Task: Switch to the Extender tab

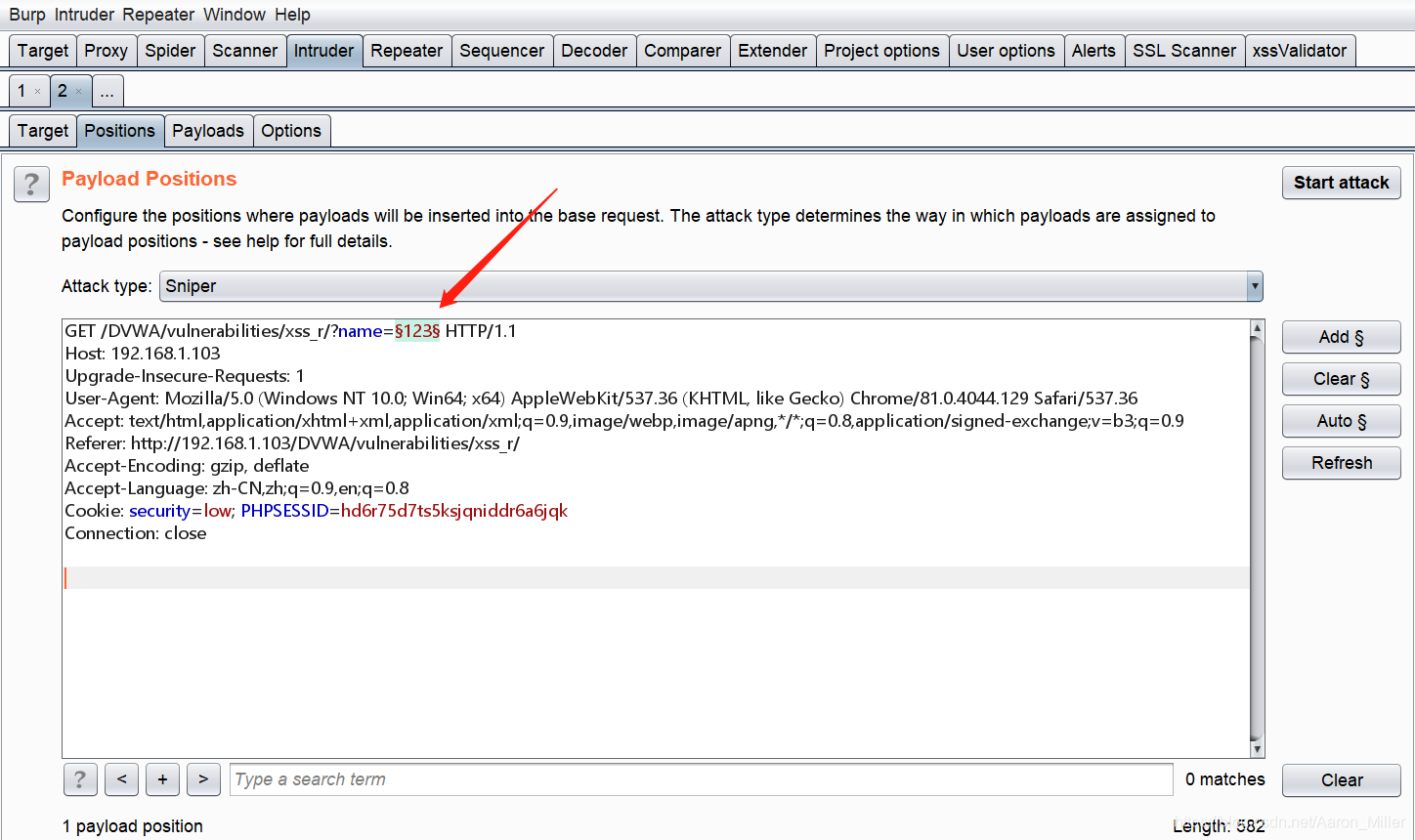Action: click(x=773, y=51)
